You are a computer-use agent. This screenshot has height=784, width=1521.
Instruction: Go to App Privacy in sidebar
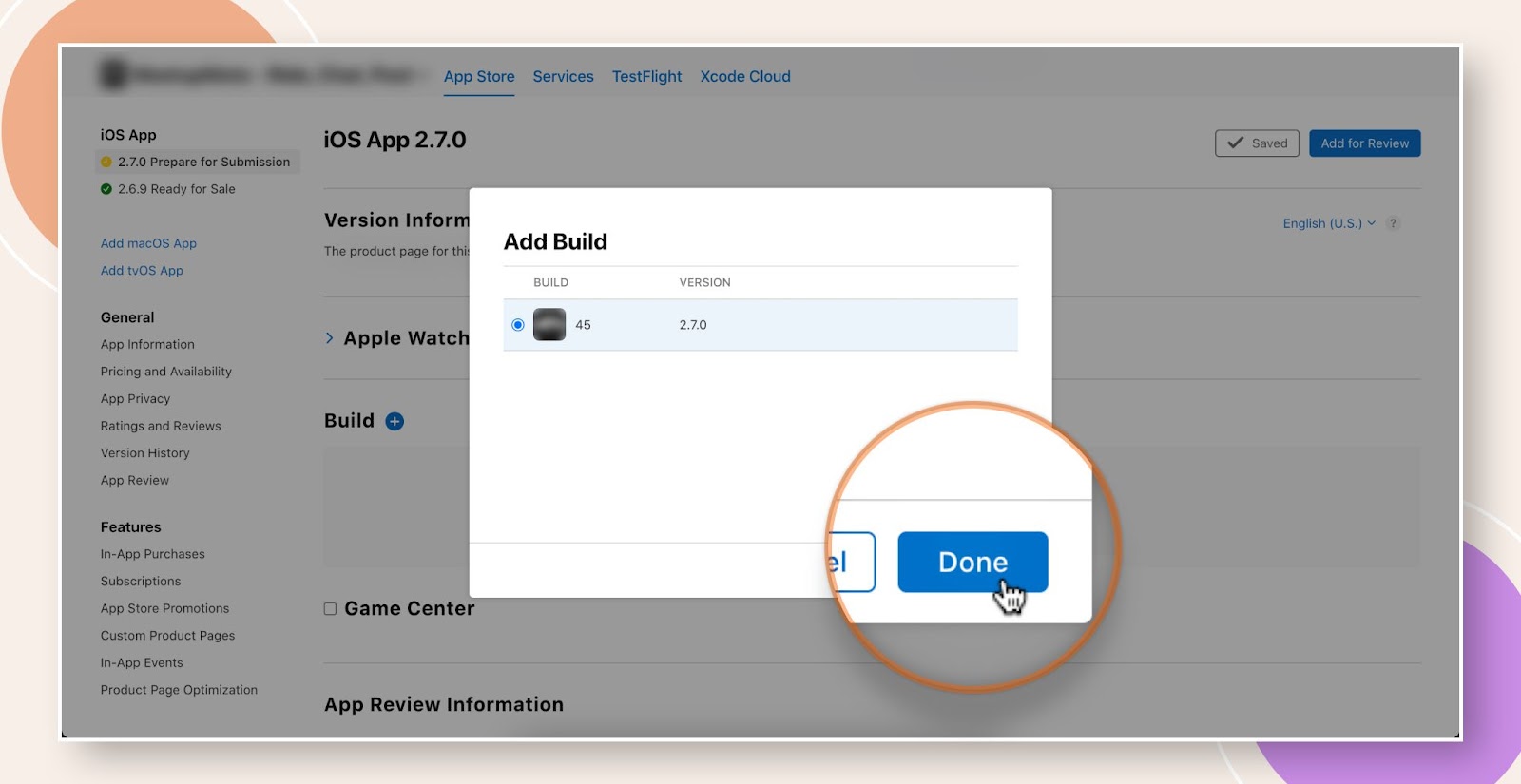[135, 399]
